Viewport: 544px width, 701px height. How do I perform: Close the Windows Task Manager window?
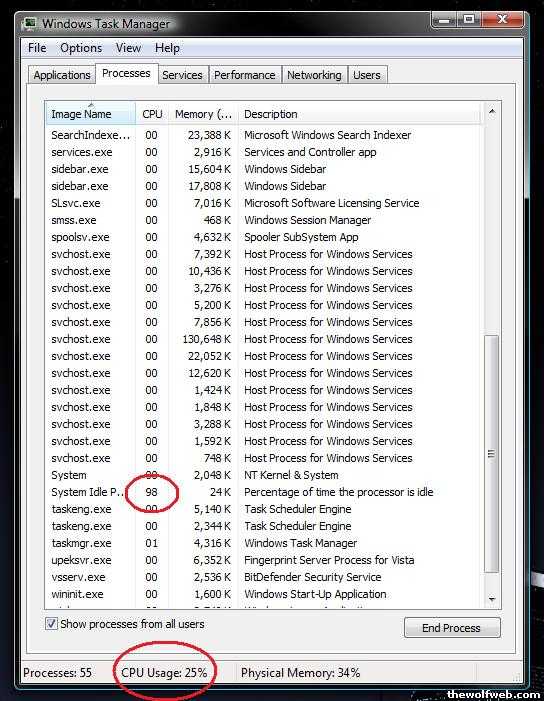click(x=502, y=20)
